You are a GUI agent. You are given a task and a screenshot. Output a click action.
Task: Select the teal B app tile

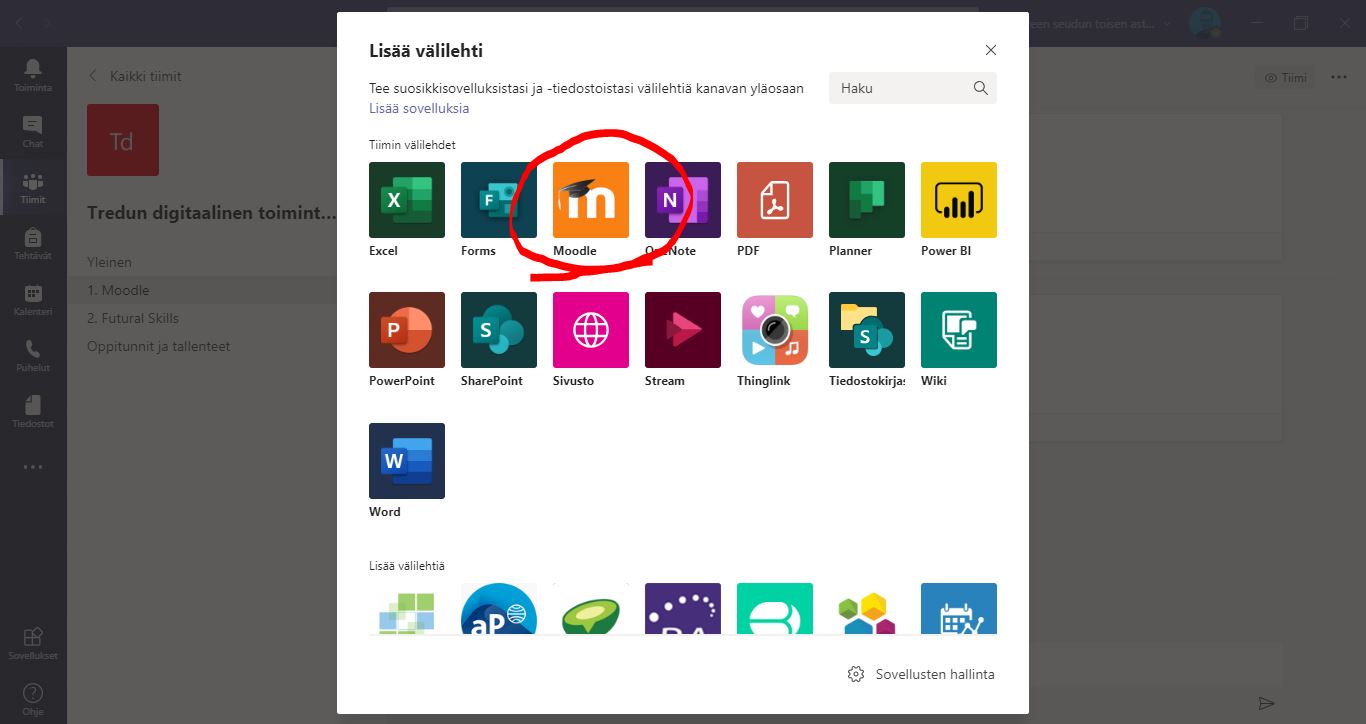[x=774, y=608]
